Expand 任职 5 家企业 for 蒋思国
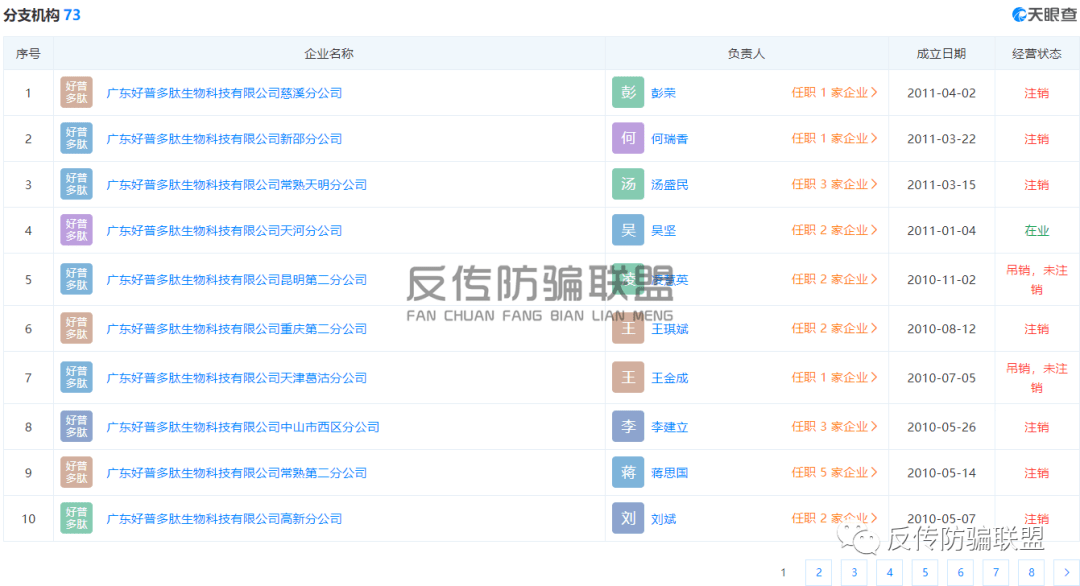 point(834,473)
